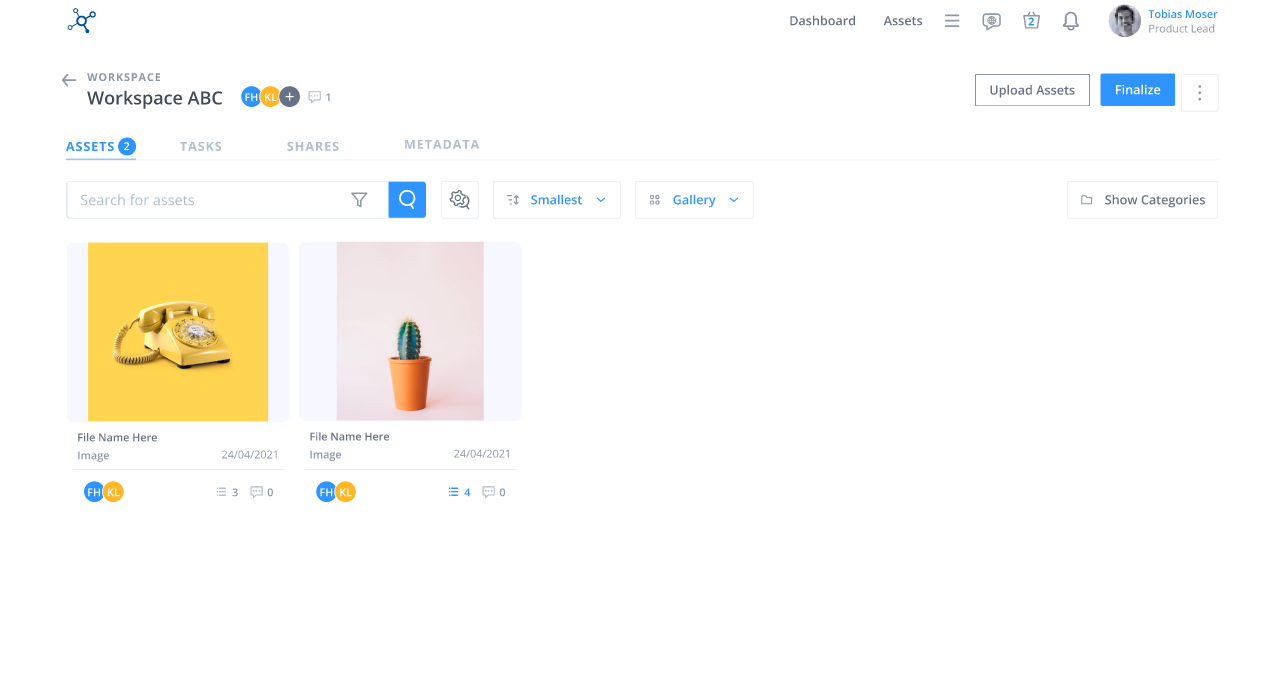Click the add collaborator plus avatar
Image resolution: width=1285 pixels, height=690 pixels.
point(289,96)
